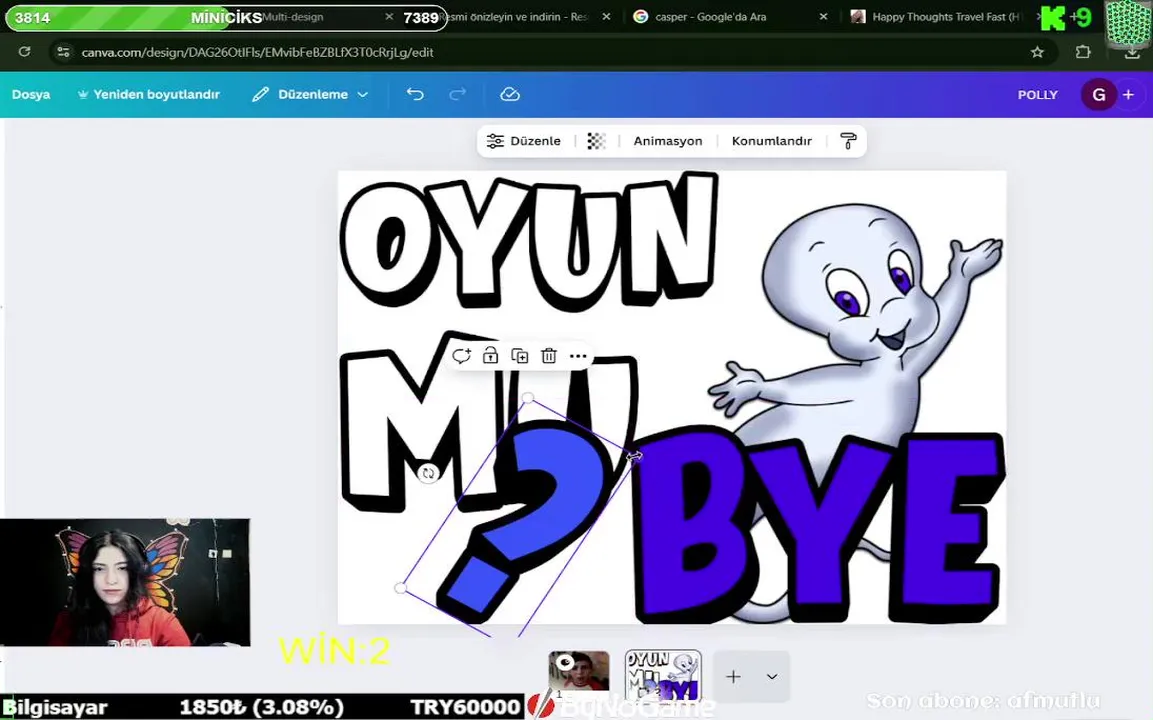The image size is (1153, 720).
Task: Open more options on floating toolbar
Action: (578, 356)
